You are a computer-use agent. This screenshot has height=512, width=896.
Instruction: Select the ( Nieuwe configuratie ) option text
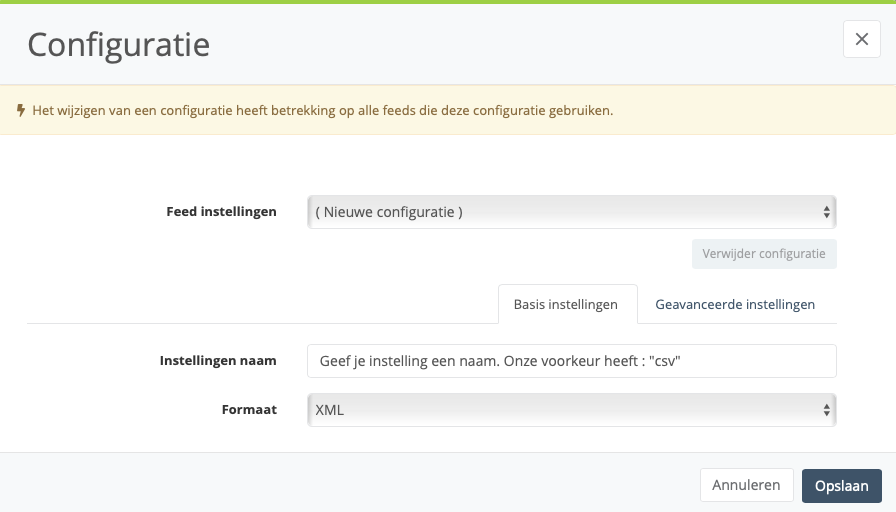coord(389,212)
